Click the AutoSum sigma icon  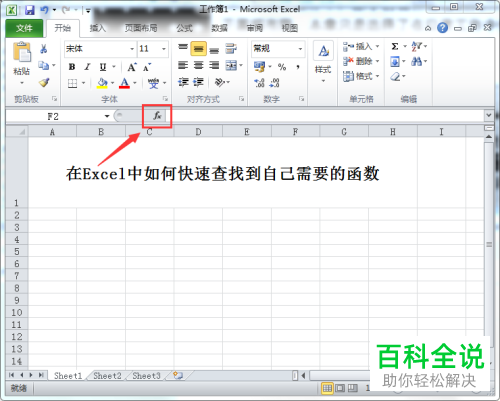(x=395, y=46)
